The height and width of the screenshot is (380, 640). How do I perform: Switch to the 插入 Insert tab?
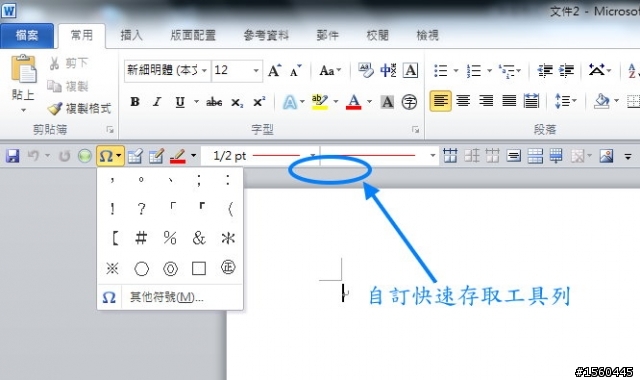(131, 36)
